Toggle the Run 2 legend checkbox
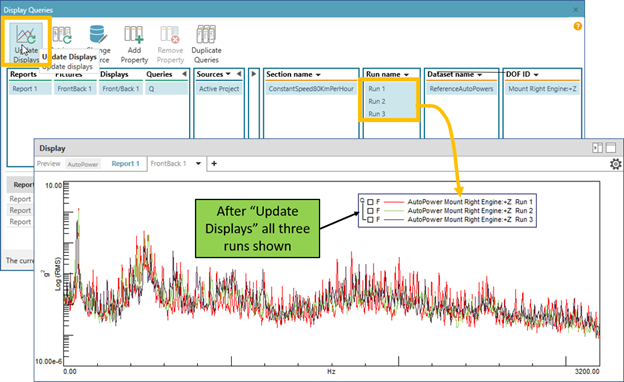Image resolution: width=624 pixels, height=382 pixels. pyautogui.click(x=370, y=211)
